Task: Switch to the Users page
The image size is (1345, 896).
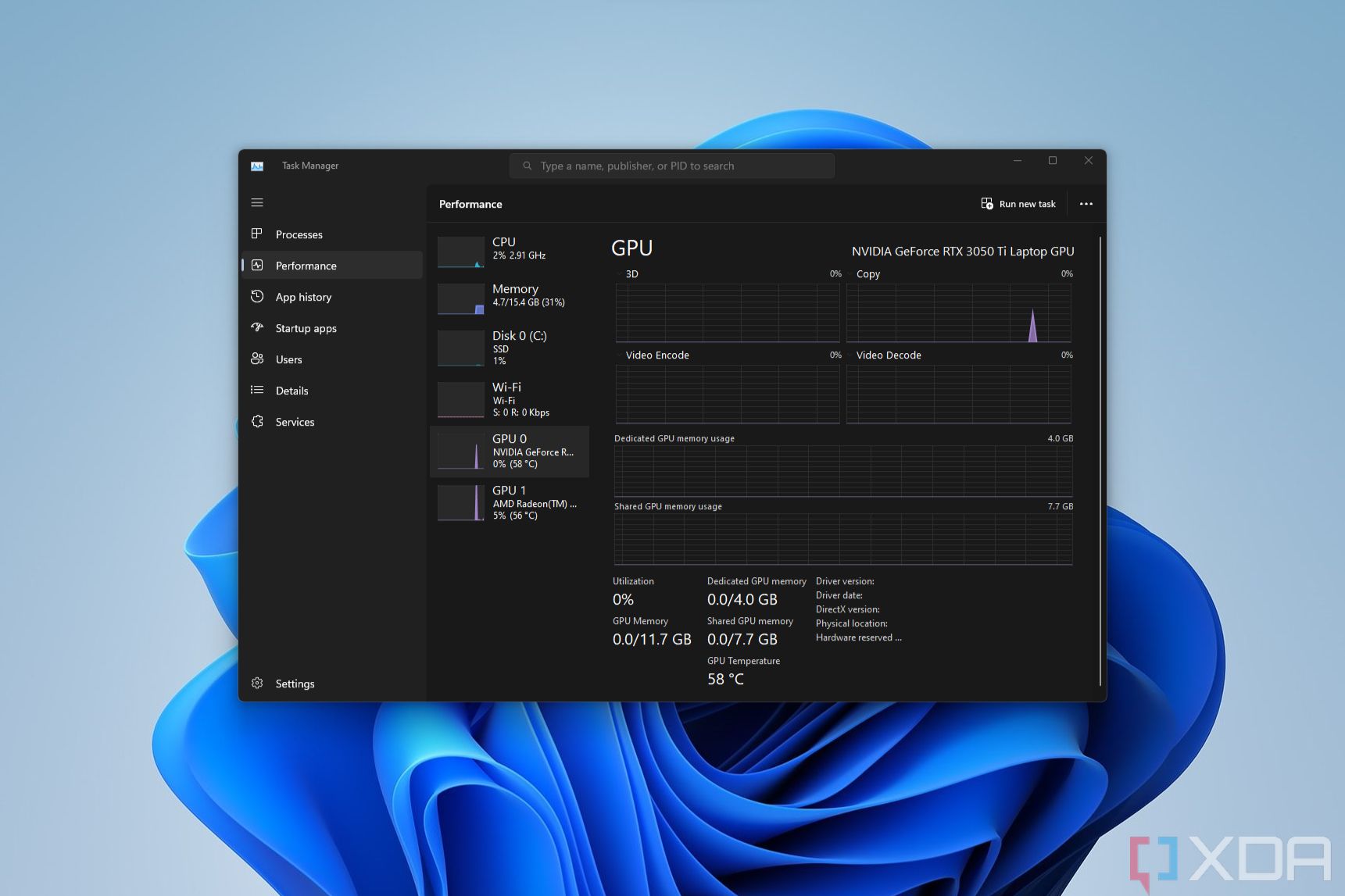Action: [332, 359]
